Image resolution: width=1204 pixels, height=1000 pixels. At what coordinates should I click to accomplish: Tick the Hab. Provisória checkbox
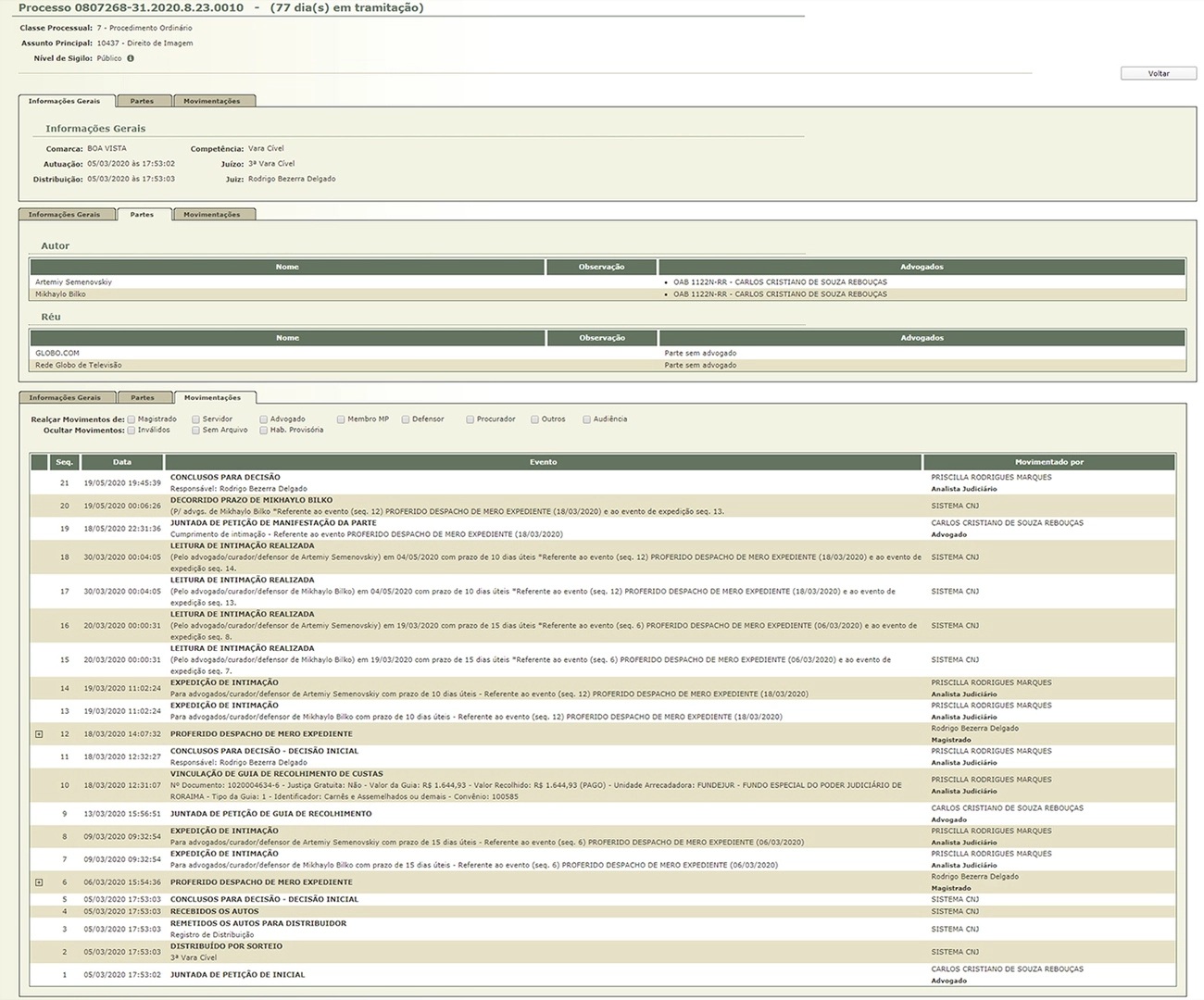[x=264, y=431]
